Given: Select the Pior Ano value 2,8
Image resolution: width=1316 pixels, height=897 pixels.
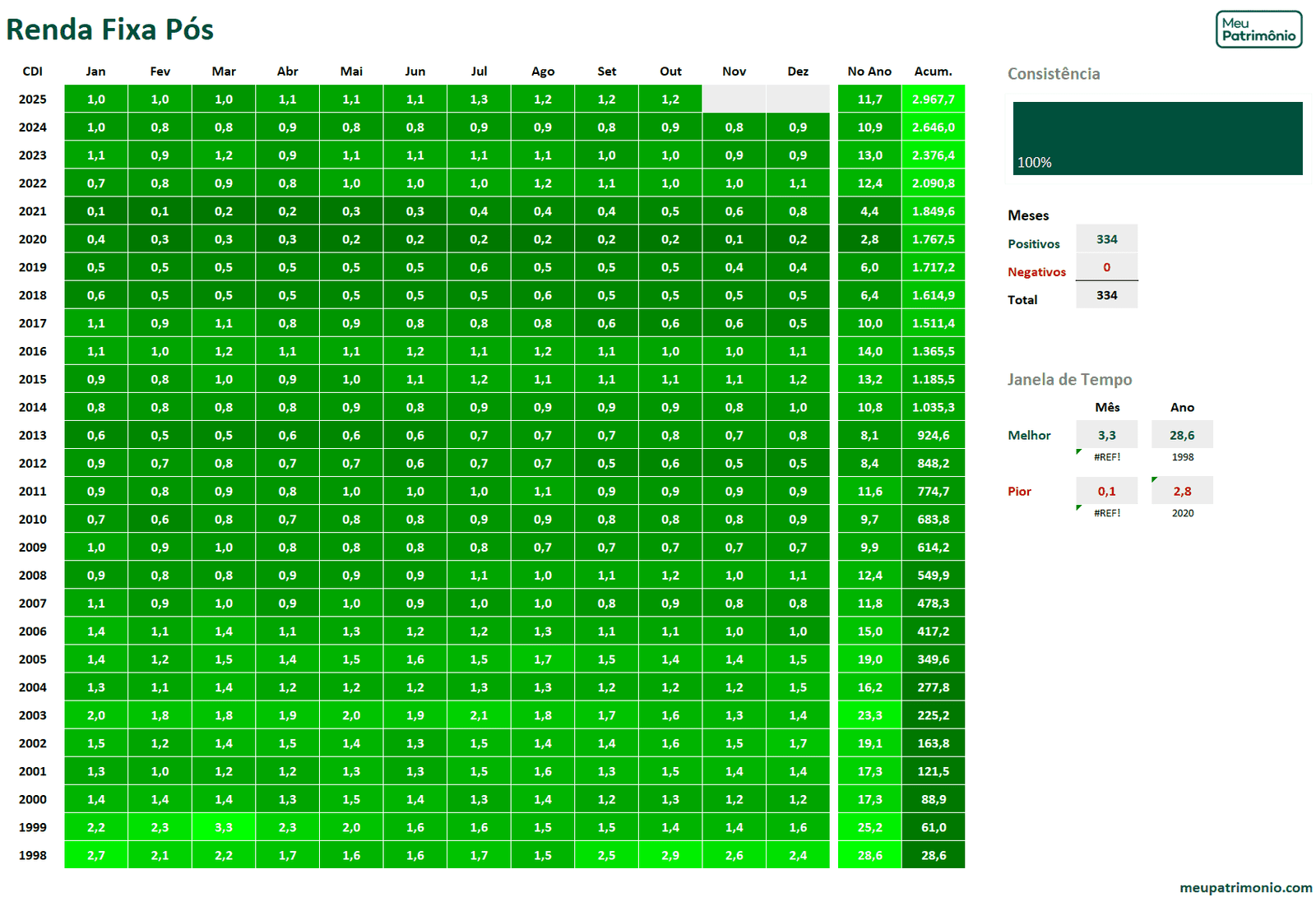Looking at the screenshot, I should (x=1182, y=491).
